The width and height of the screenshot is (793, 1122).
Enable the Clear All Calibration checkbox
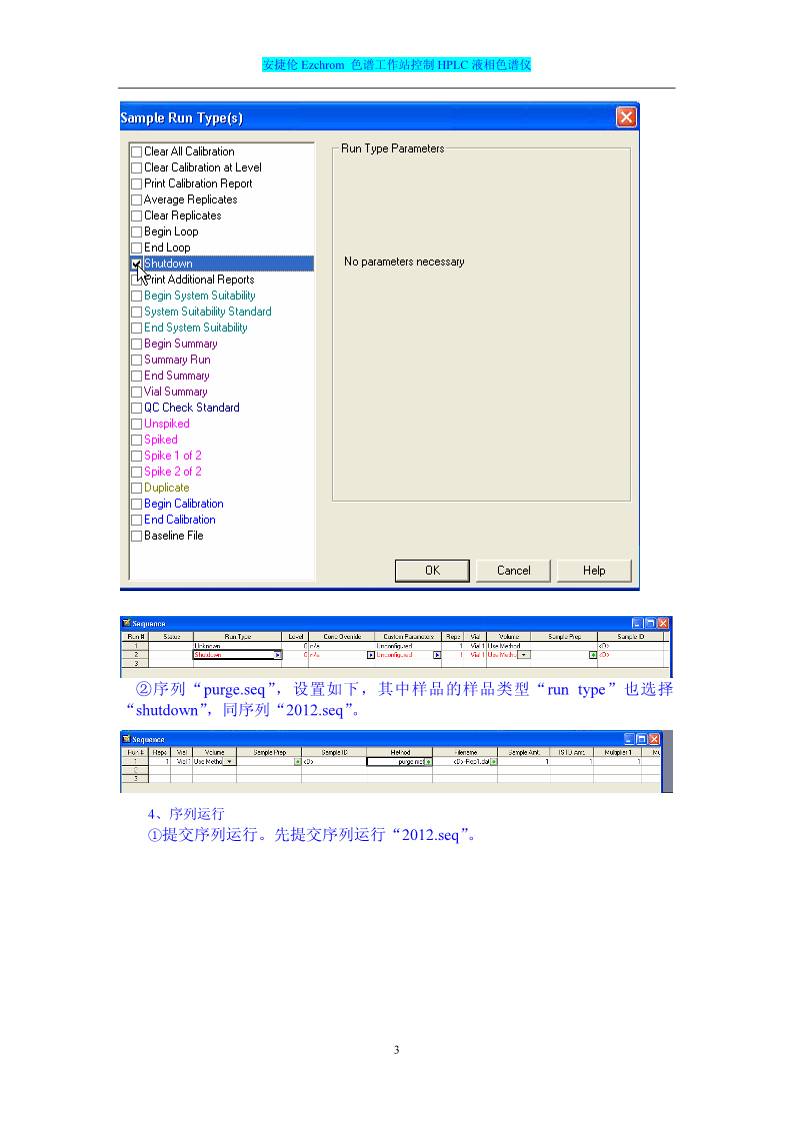pyautogui.click(x=136, y=152)
